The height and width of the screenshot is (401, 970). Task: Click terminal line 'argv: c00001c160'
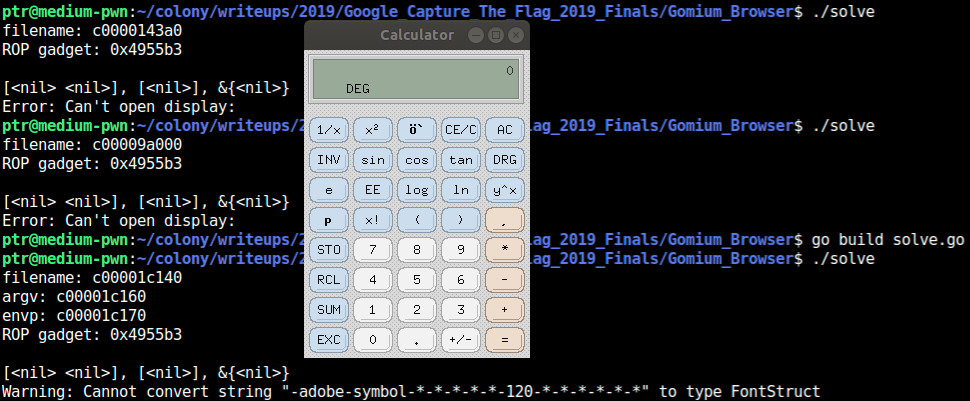pos(74,297)
